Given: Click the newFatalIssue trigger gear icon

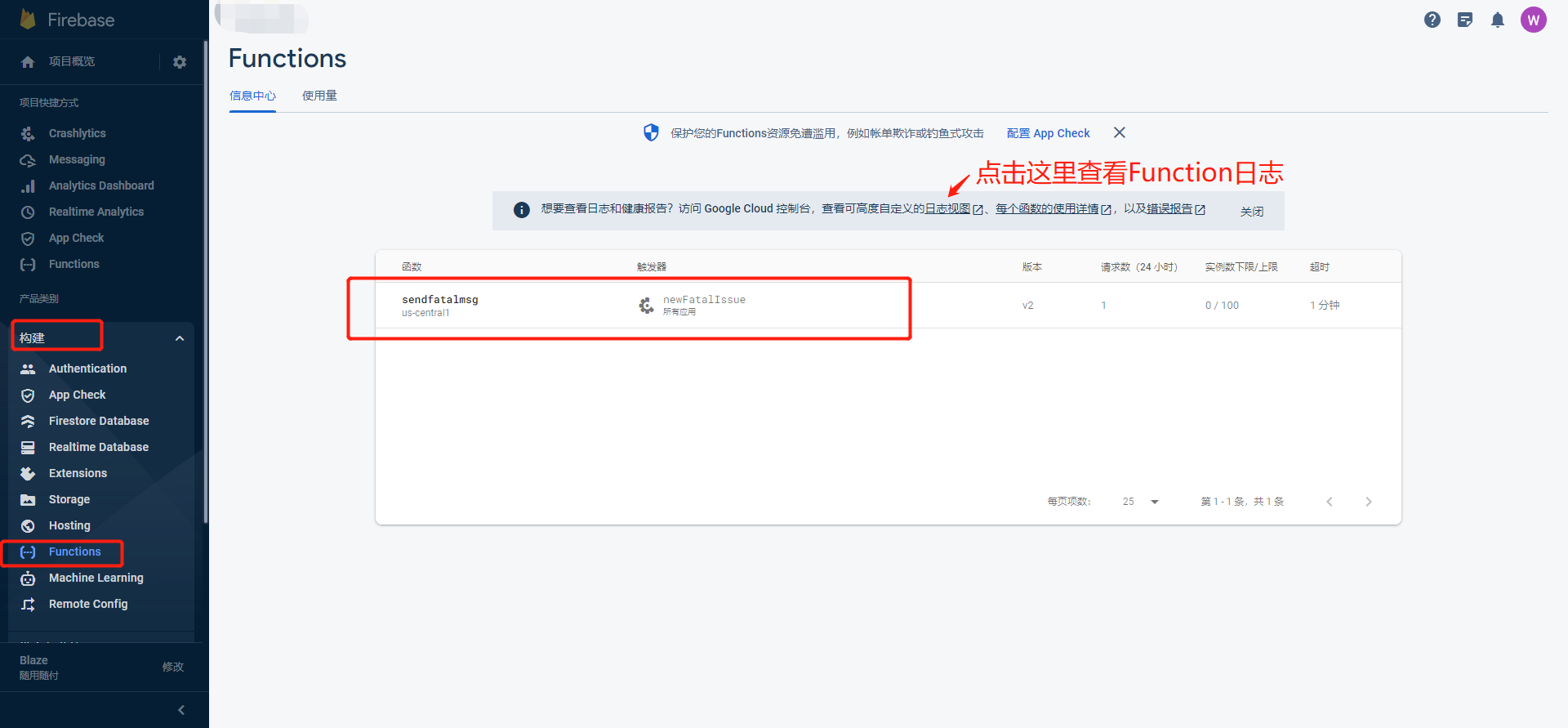Looking at the screenshot, I should click(x=646, y=306).
